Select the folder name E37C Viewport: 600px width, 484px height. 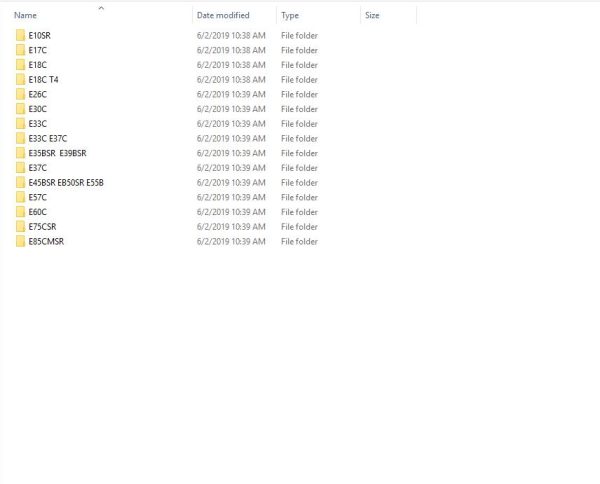pyautogui.click(x=38, y=168)
